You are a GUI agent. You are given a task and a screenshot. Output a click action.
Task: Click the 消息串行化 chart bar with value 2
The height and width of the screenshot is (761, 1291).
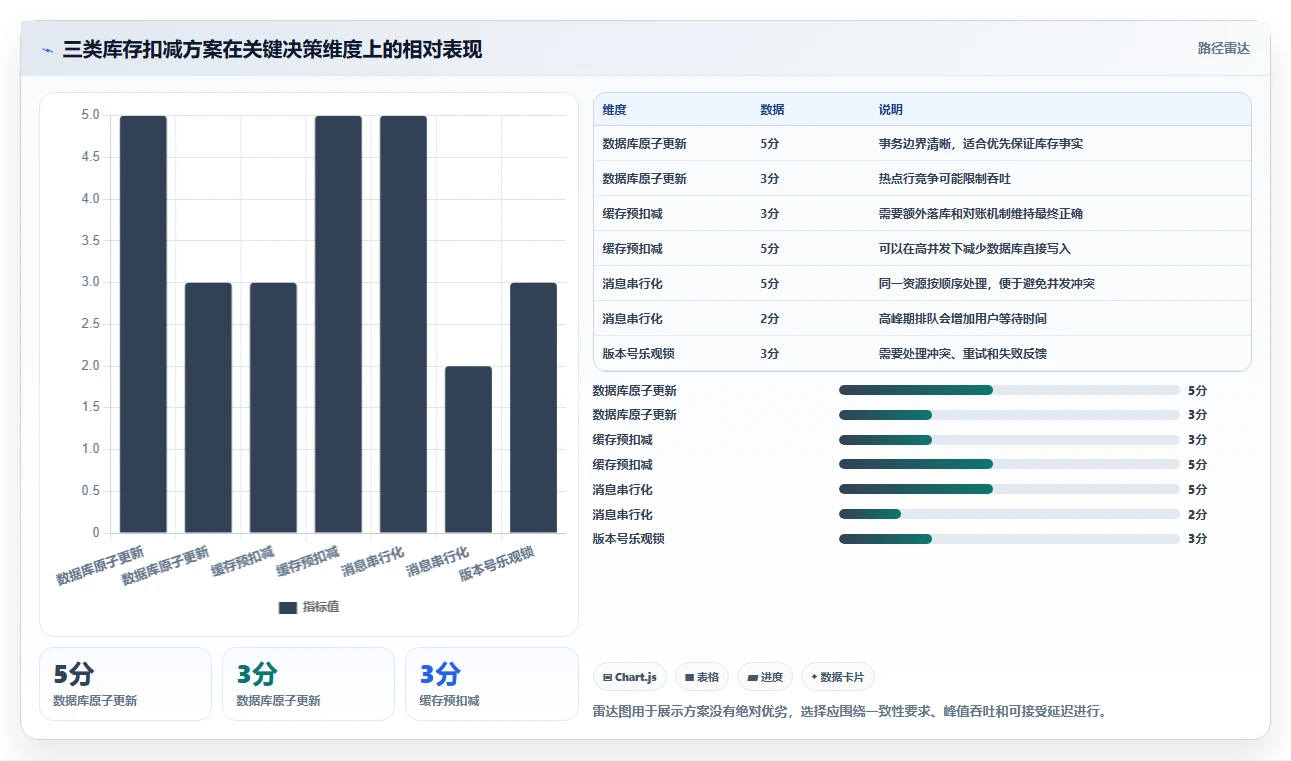pos(468,450)
